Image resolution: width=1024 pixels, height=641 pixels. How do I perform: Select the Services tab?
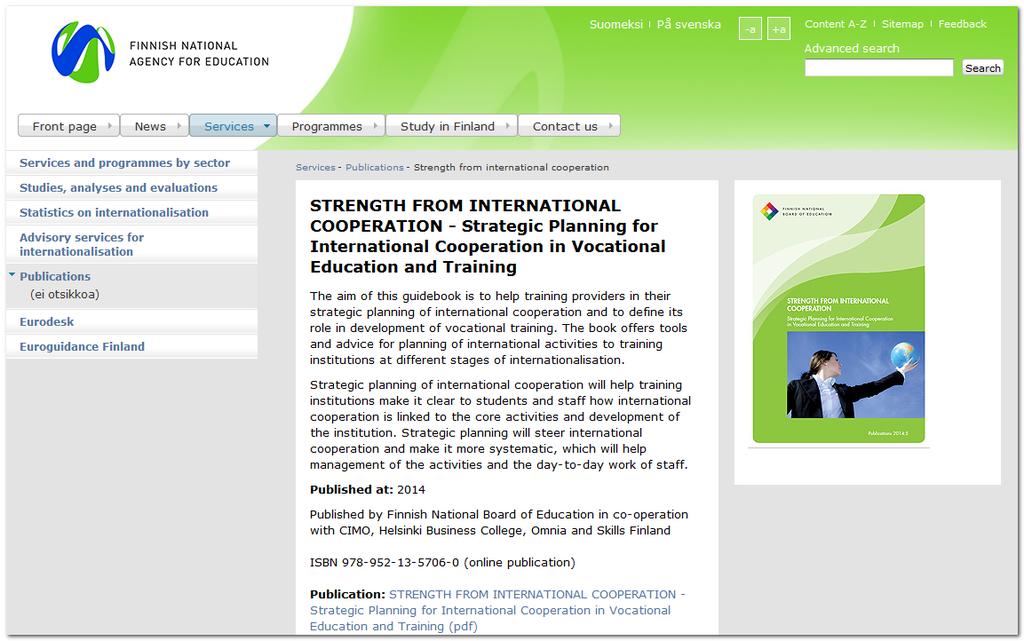pos(233,126)
